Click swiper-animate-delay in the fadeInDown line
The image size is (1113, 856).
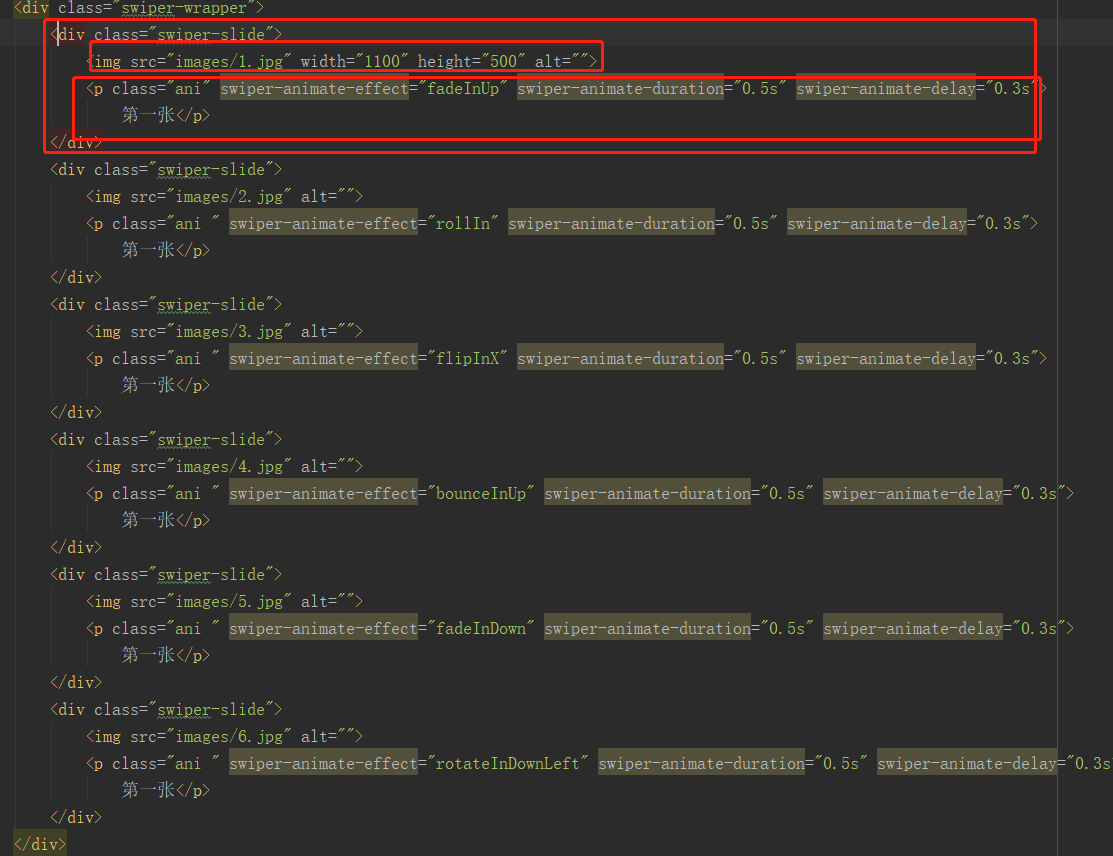pyautogui.click(x=913, y=628)
